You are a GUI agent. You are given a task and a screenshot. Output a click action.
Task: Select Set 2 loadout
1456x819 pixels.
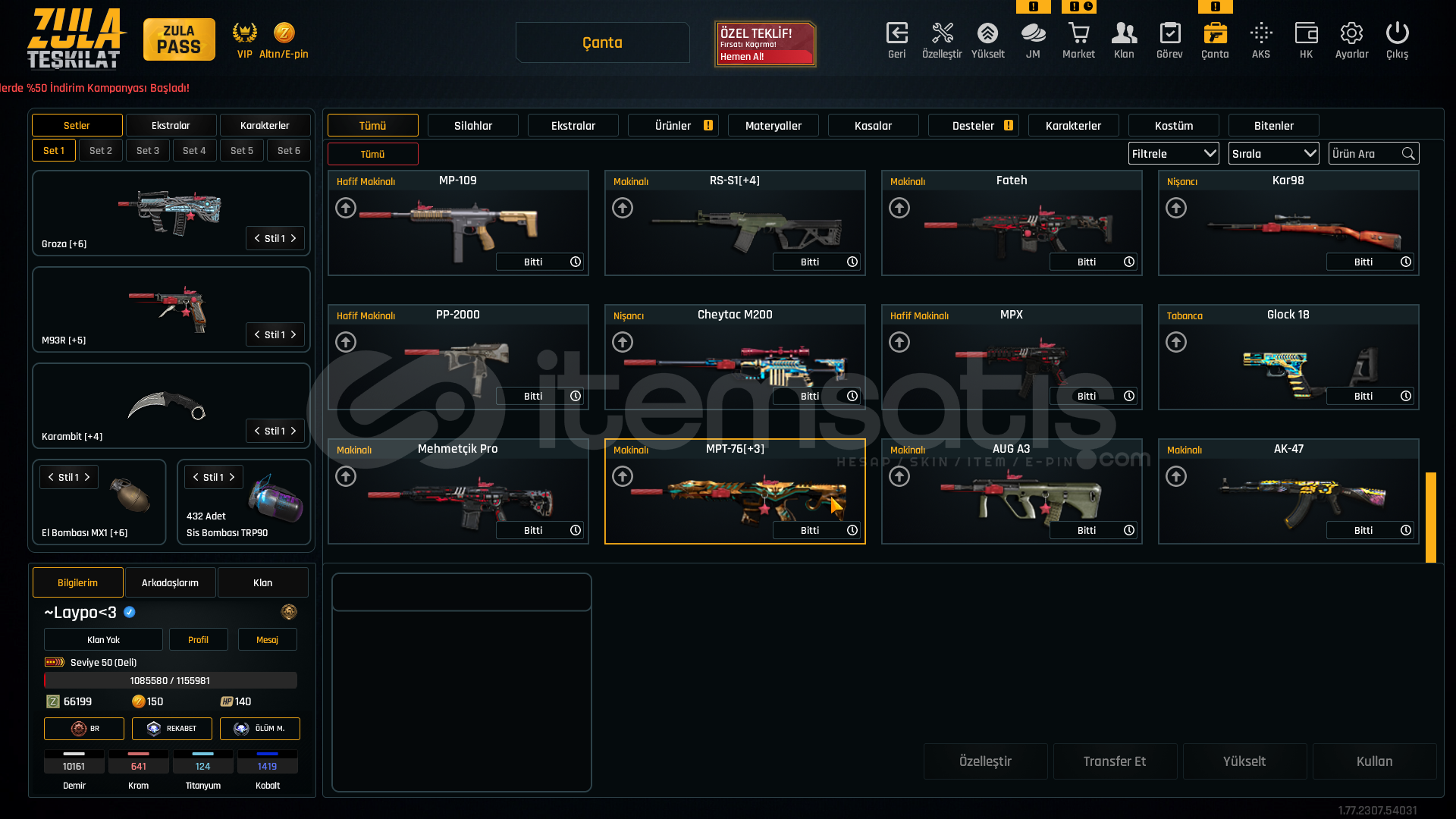(x=101, y=150)
